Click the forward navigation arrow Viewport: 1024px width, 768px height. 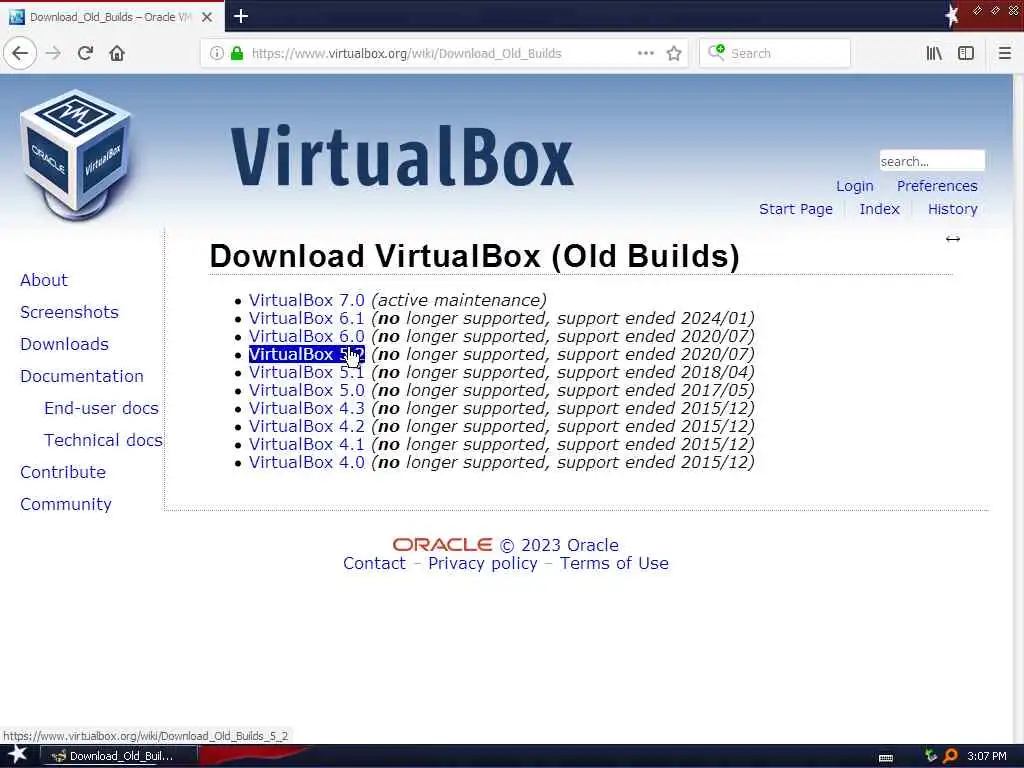pos(54,53)
